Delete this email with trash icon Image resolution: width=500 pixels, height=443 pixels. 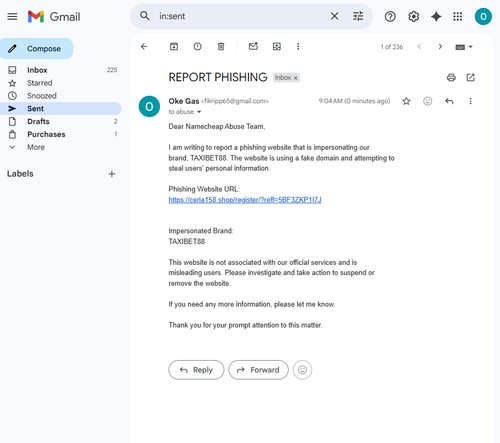click(x=221, y=46)
